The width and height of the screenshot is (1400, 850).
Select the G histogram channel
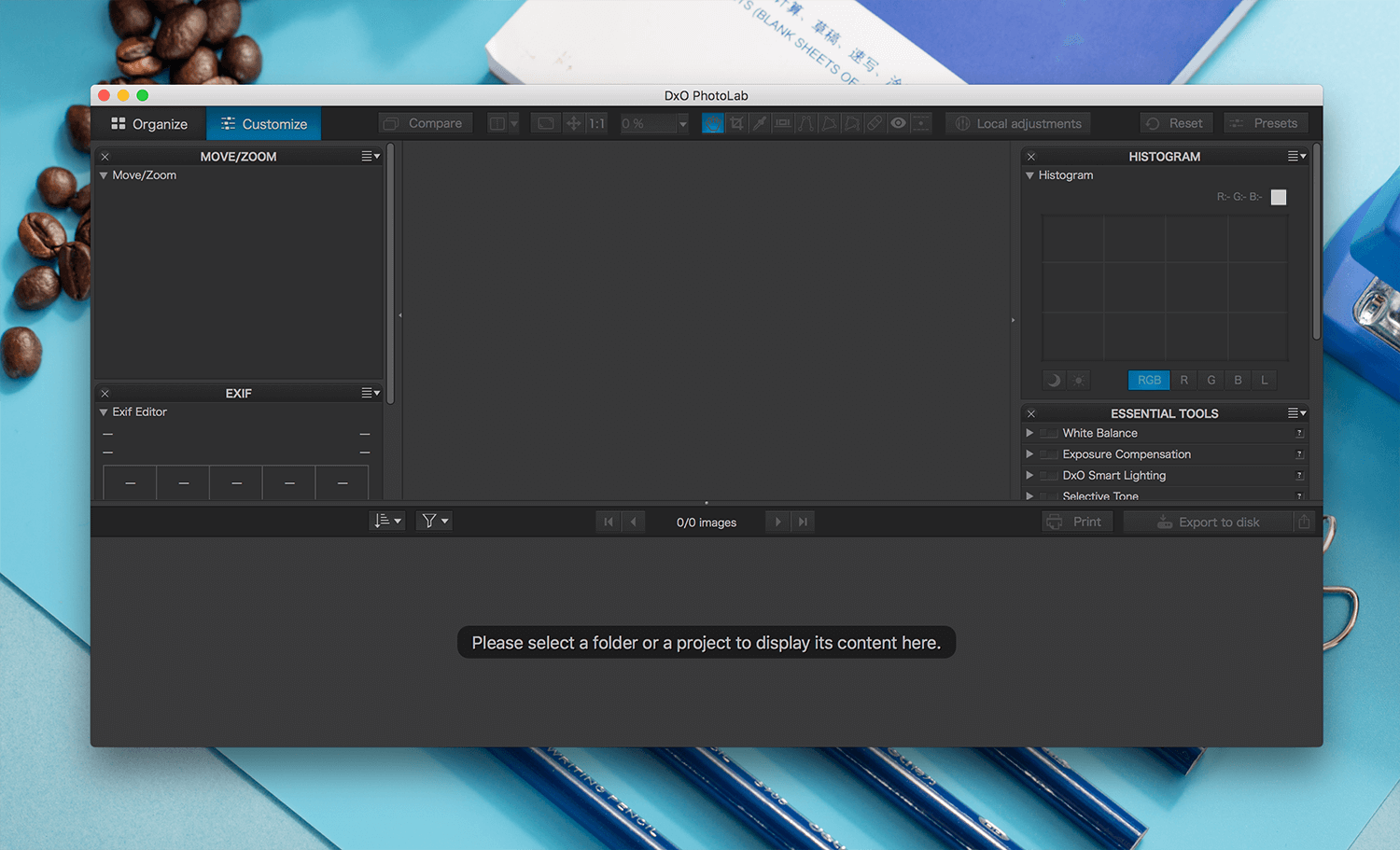[x=1211, y=380]
